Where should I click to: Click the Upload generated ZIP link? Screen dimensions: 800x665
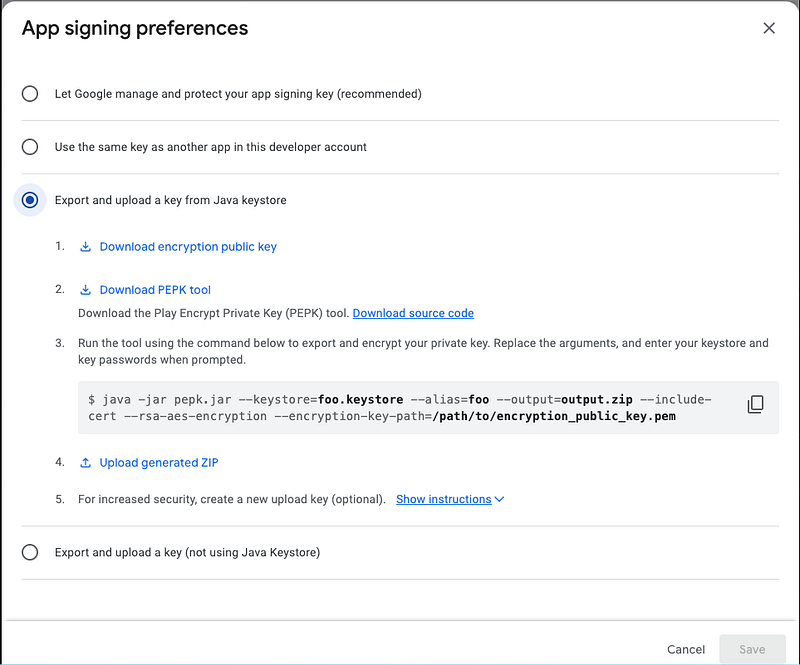(x=159, y=463)
